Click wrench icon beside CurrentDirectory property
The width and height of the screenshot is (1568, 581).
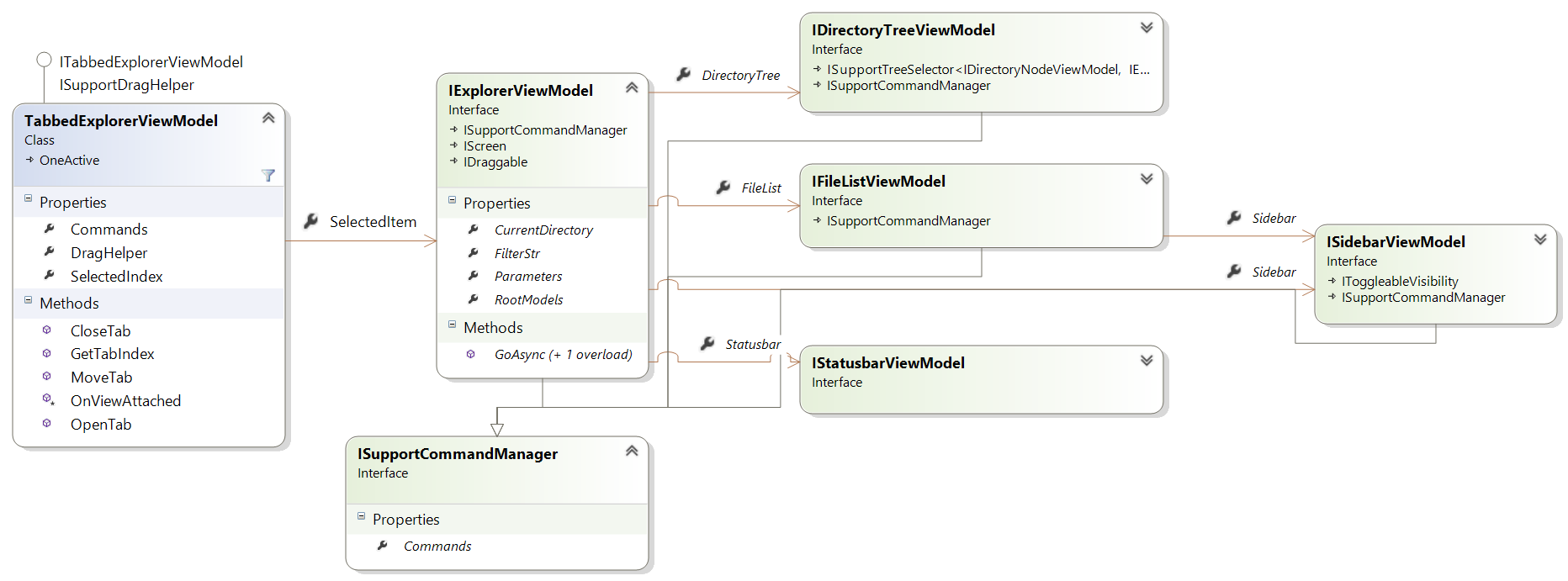pos(473,229)
